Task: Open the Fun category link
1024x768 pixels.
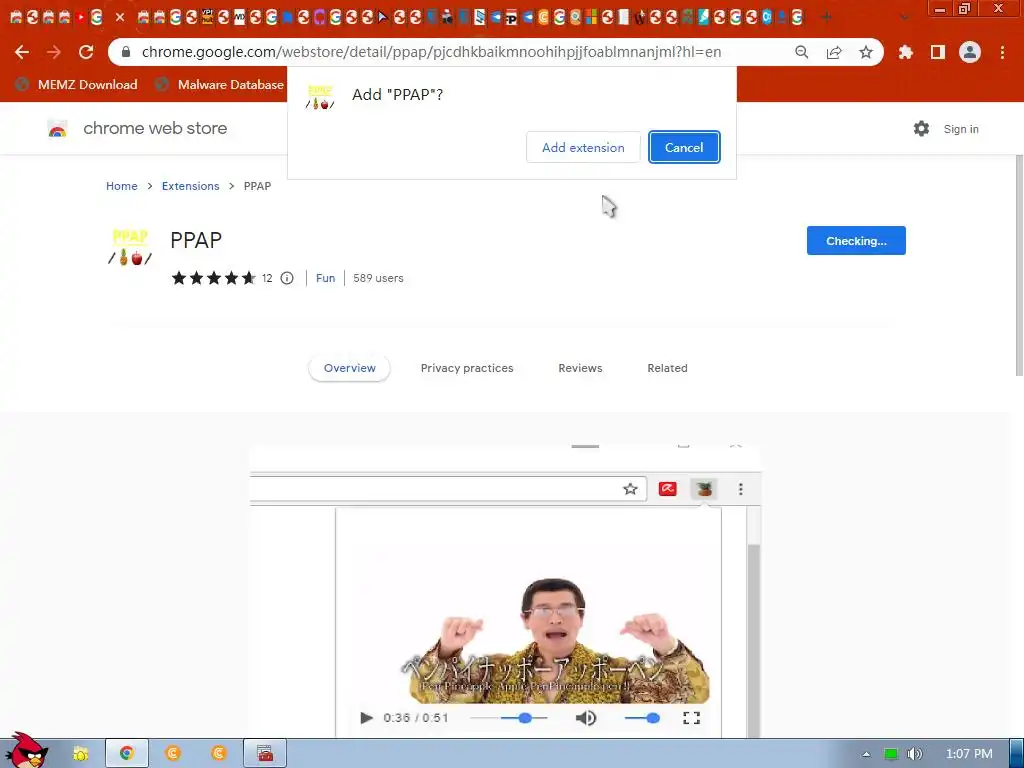Action: [x=325, y=278]
